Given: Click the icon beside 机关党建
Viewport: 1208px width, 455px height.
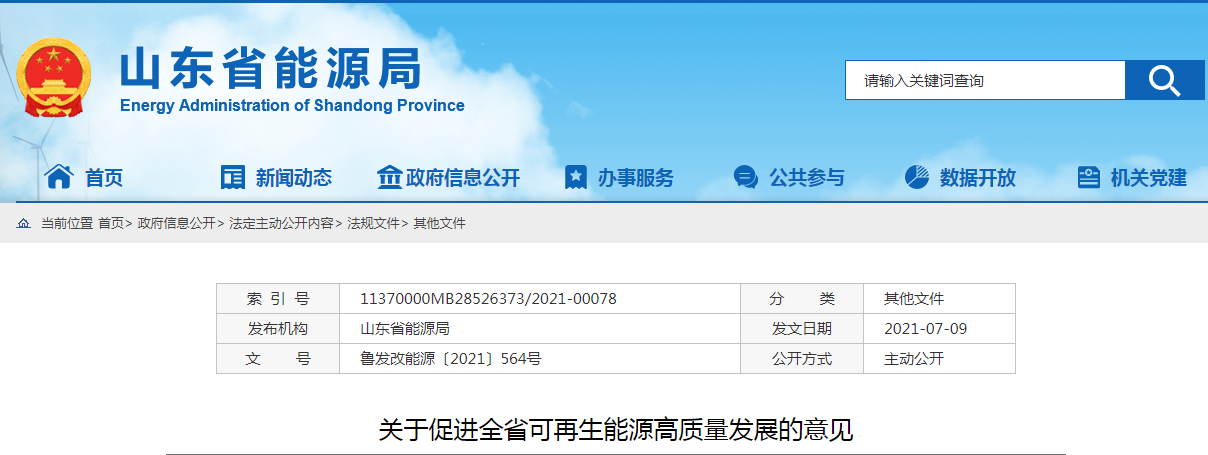Looking at the screenshot, I should 1088,177.
